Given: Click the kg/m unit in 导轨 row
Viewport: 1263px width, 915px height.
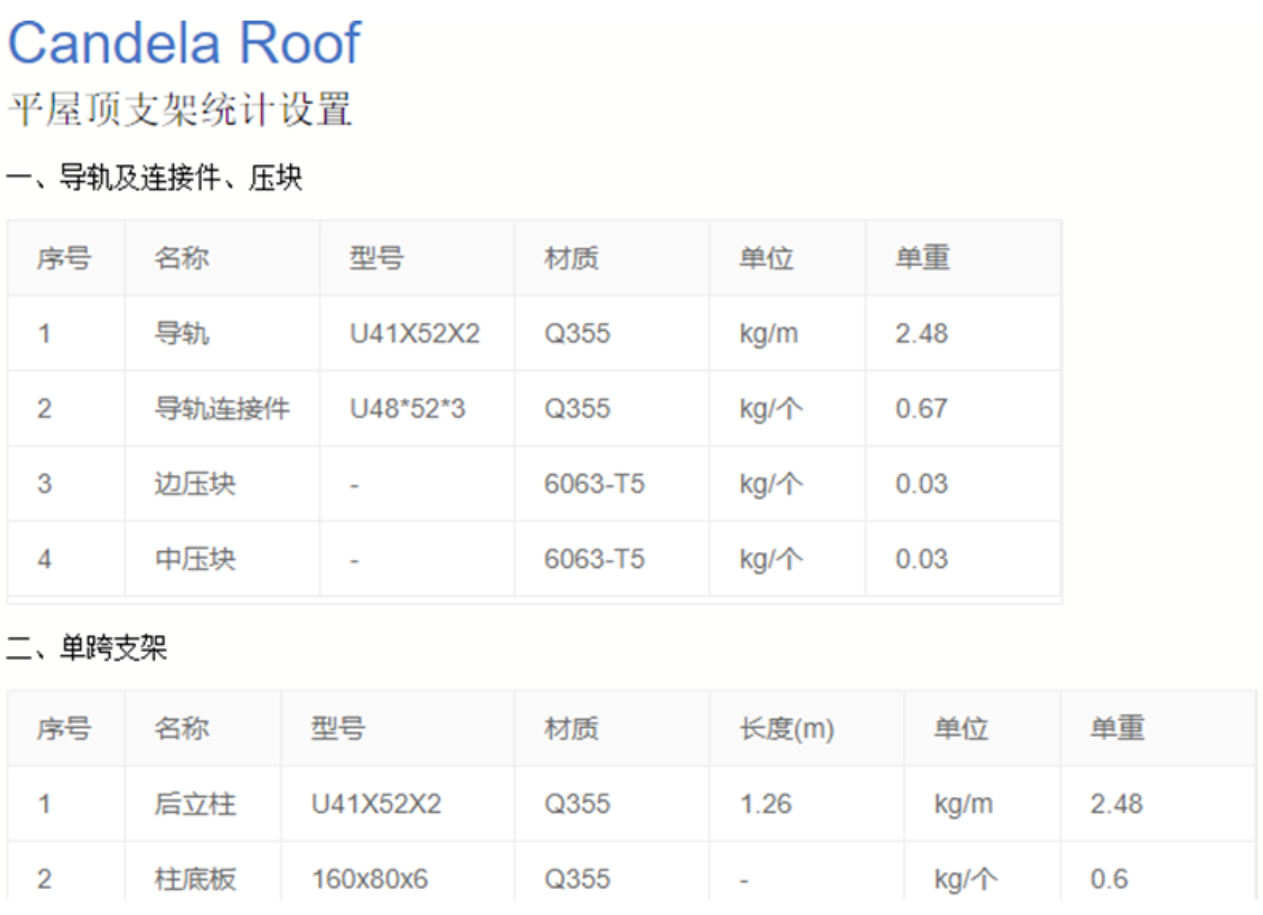Looking at the screenshot, I should pyautogui.click(x=768, y=334).
